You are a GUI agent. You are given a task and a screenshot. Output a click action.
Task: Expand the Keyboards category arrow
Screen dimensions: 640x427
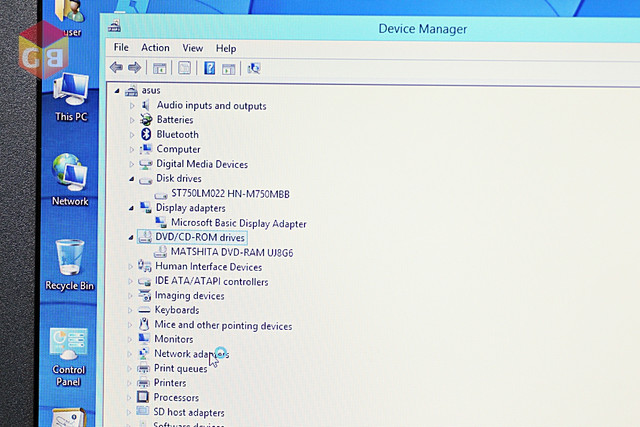[x=130, y=310]
